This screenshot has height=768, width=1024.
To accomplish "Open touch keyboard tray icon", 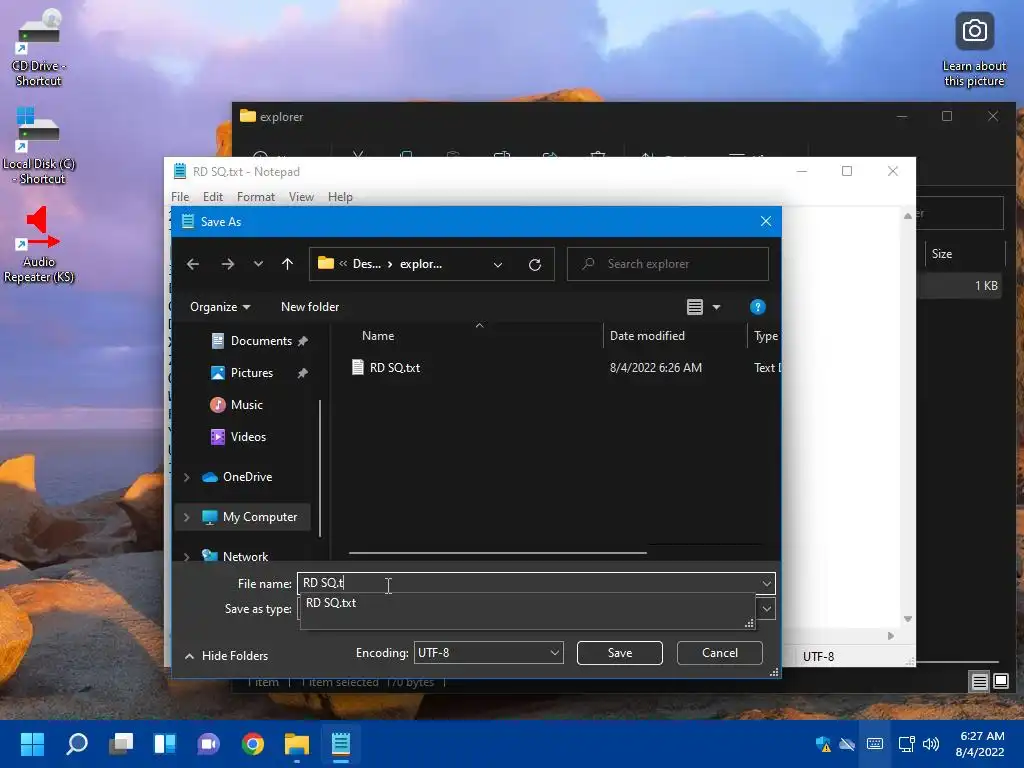I will [875, 744].
